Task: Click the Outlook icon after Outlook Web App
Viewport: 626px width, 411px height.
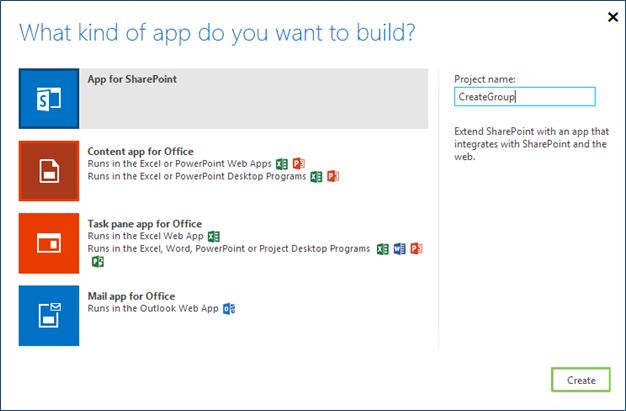Action: 229,309
